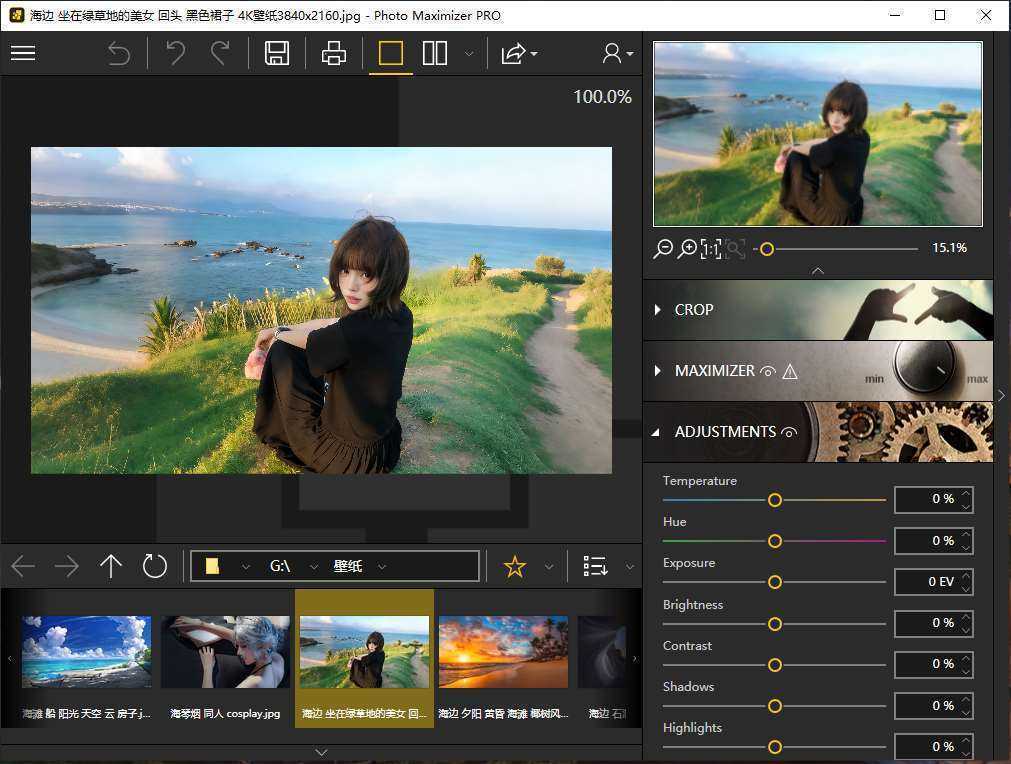Toggle the ADJUSTMENTS visibility eye icon

point(789,431)
